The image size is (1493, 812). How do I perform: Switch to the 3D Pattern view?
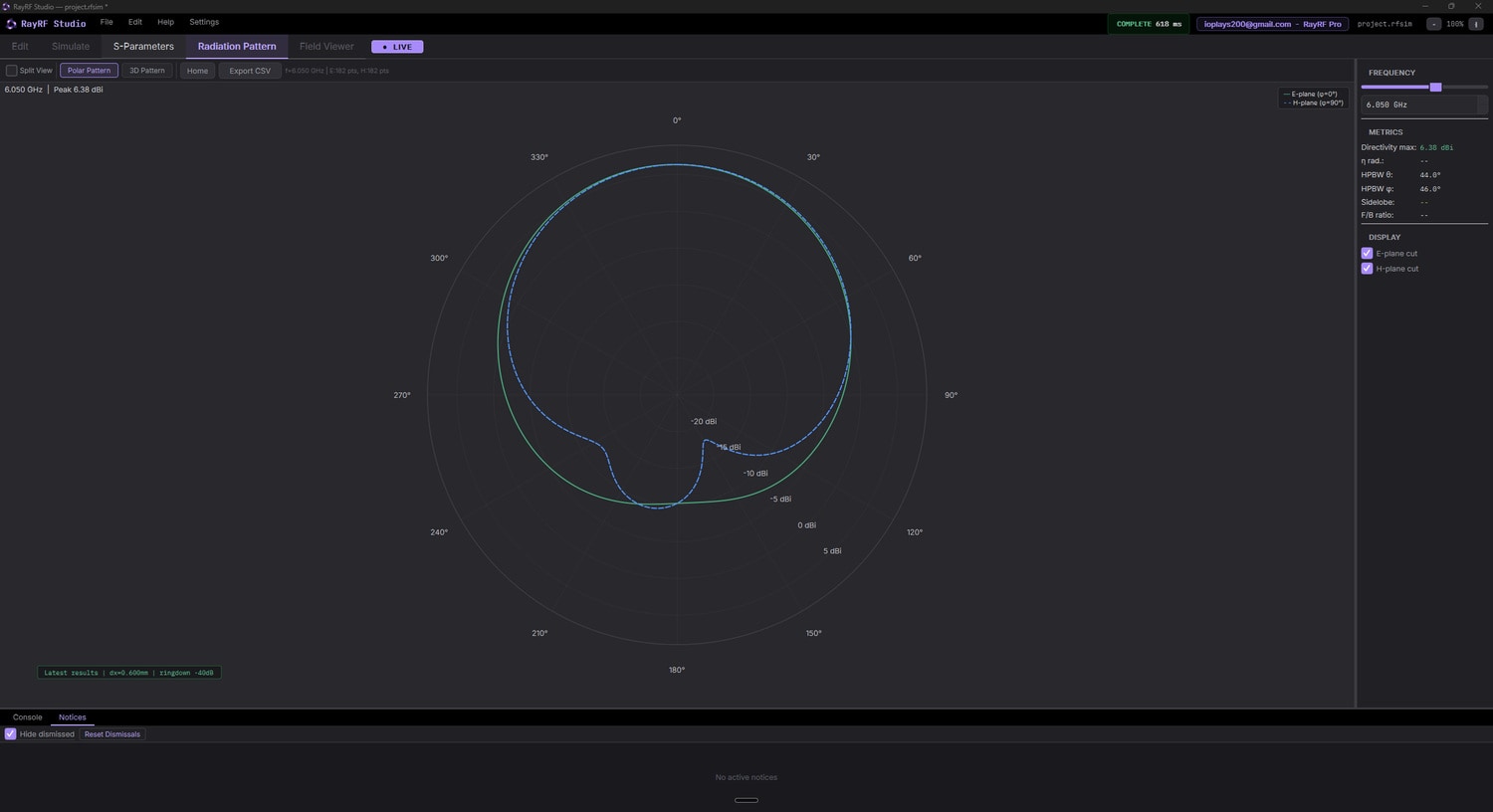click(147, 71)
